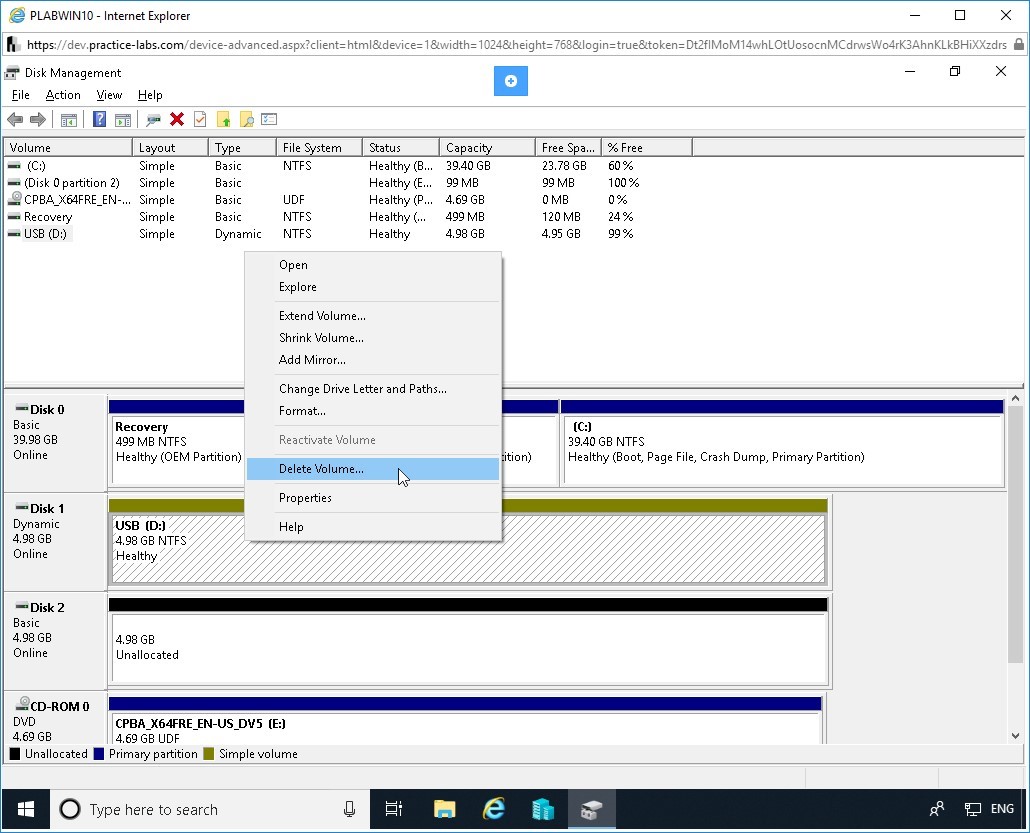Click the connect or rescan disk icon

[154, 120]
